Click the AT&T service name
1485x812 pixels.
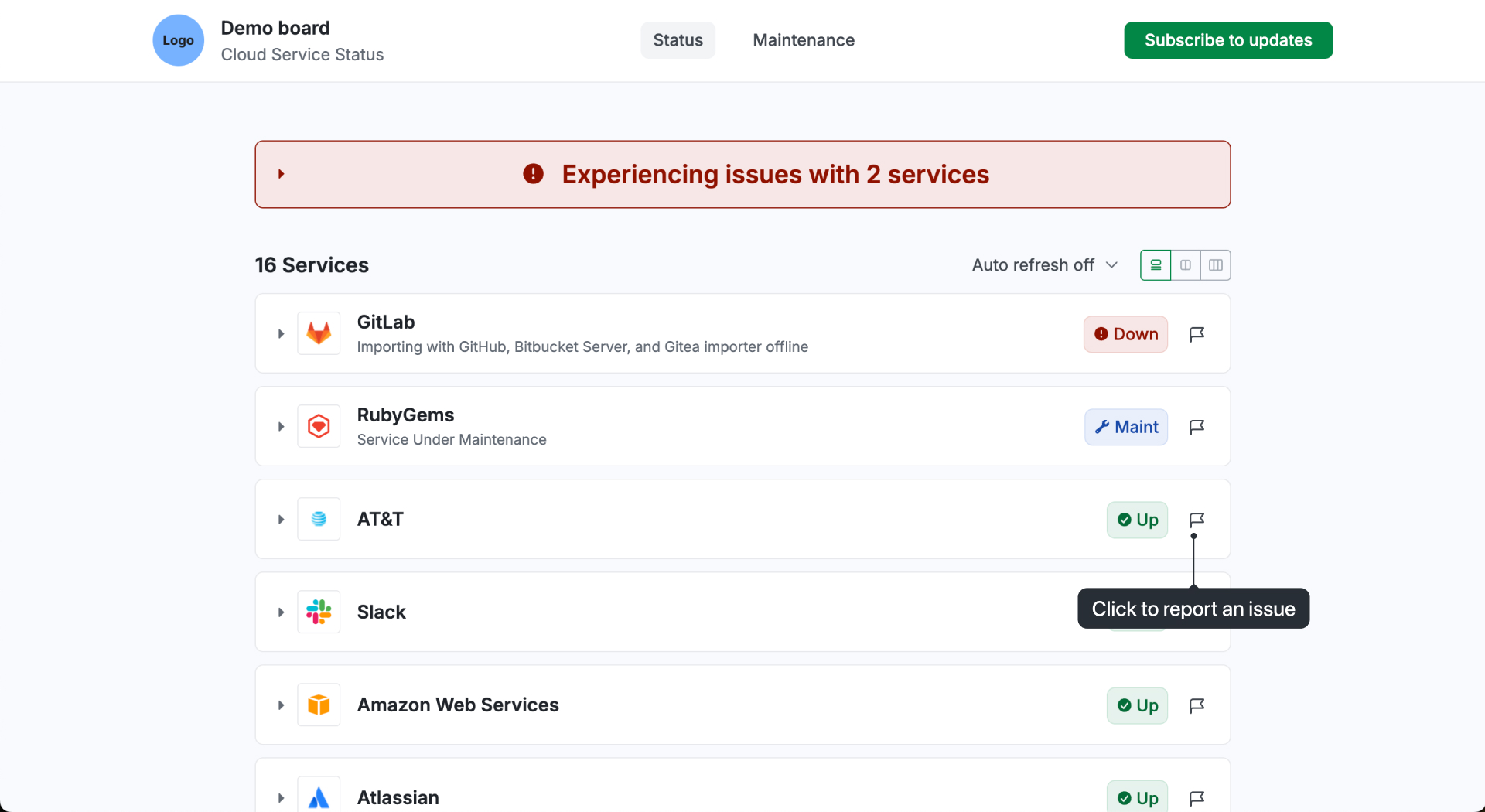pyautogui.click(x=380, y=519)
